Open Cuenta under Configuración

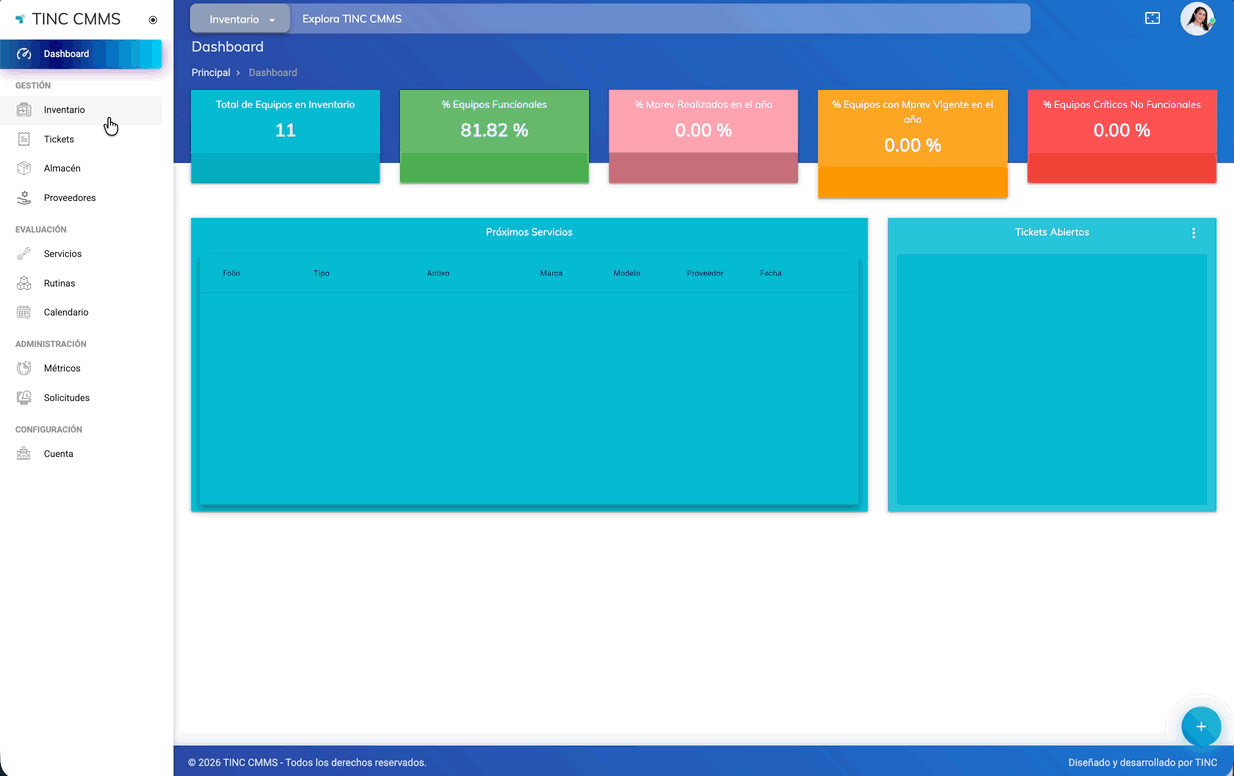click(58, 454)
